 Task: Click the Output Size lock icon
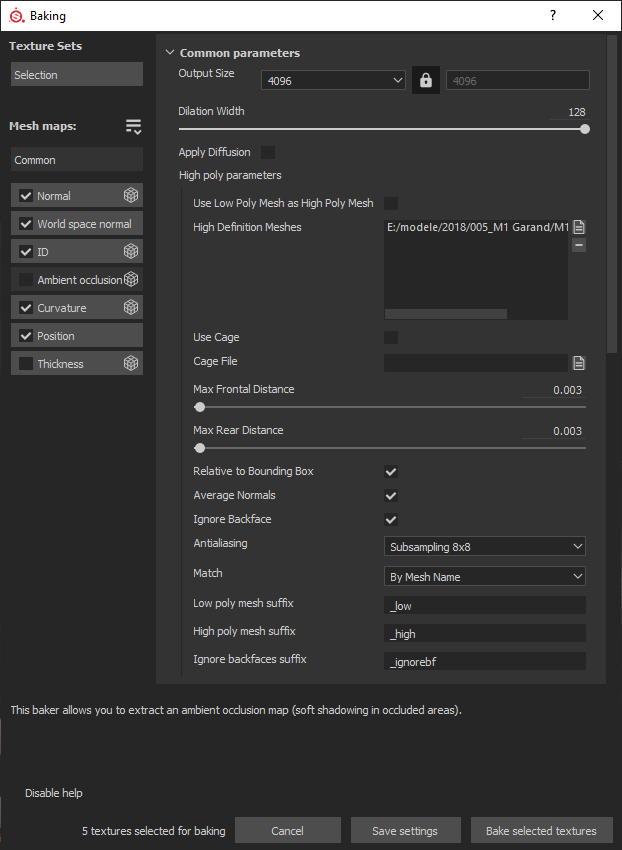tap(427, 80)
